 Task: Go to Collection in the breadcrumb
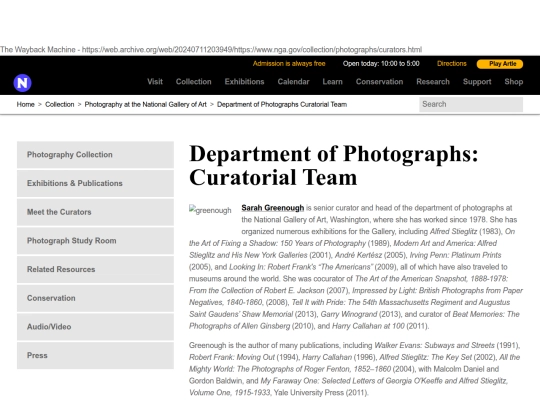tap(60, 104)
